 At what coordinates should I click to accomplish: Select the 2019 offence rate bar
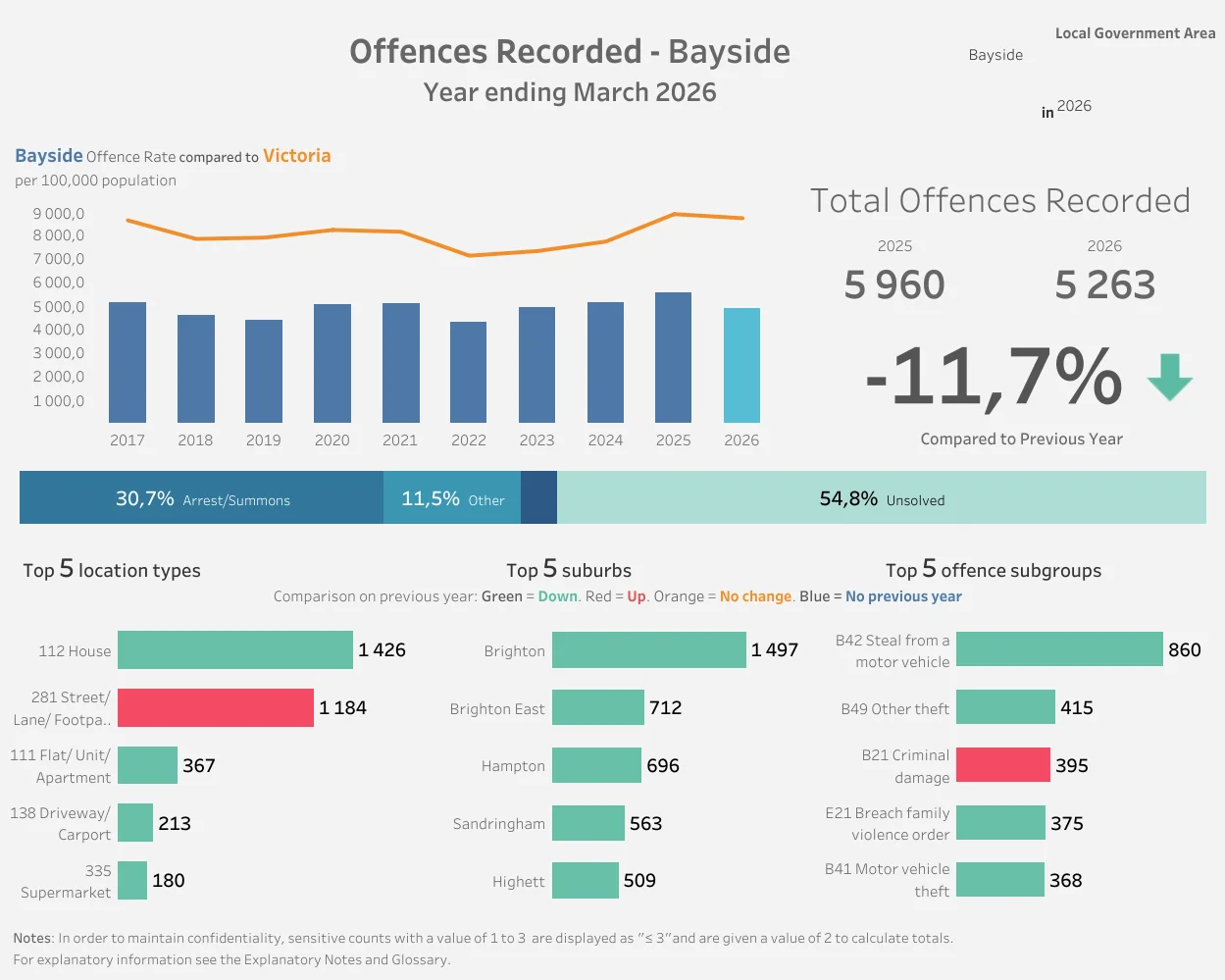tap(264, 371)
